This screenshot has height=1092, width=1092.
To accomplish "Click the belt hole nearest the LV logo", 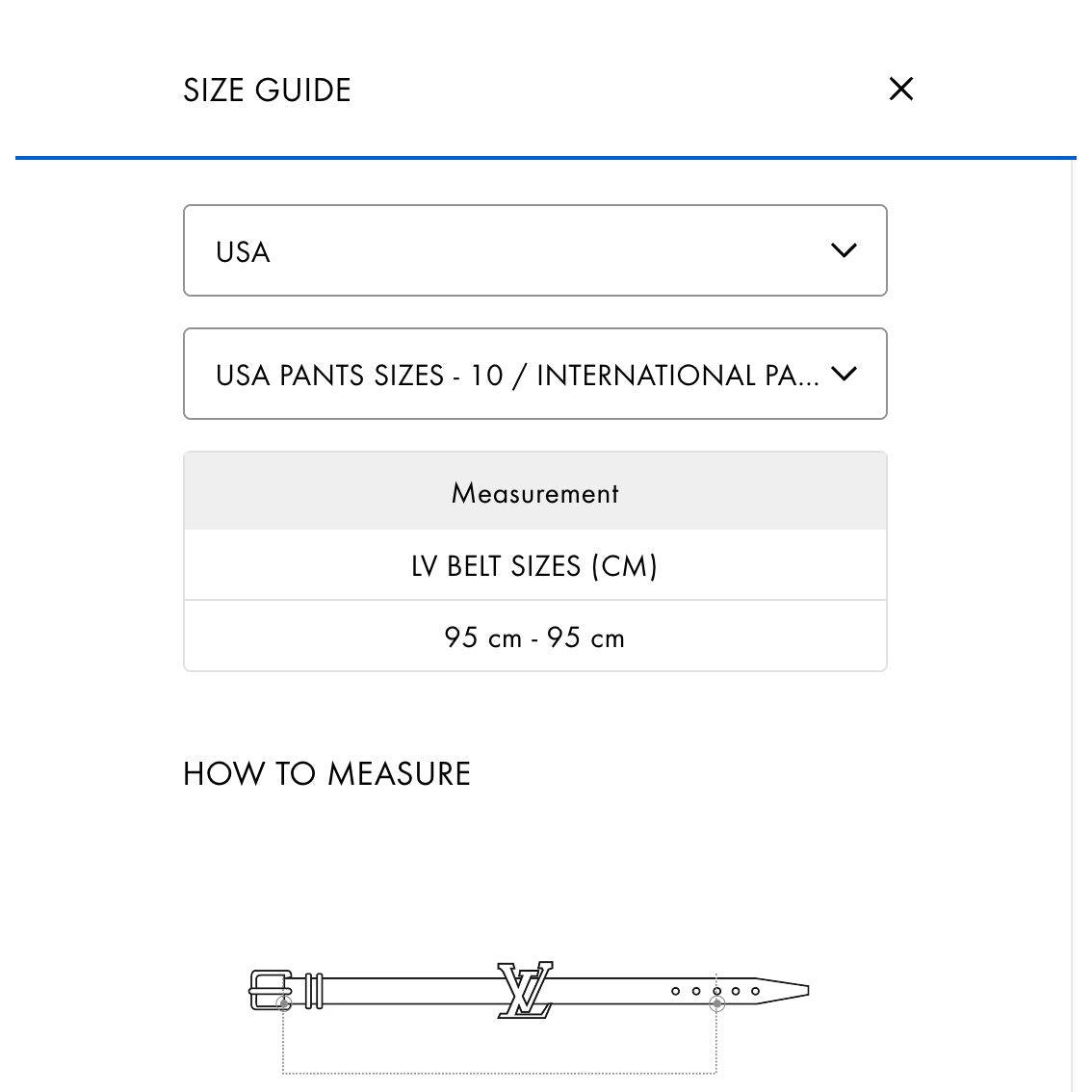I will pos(676,991).
